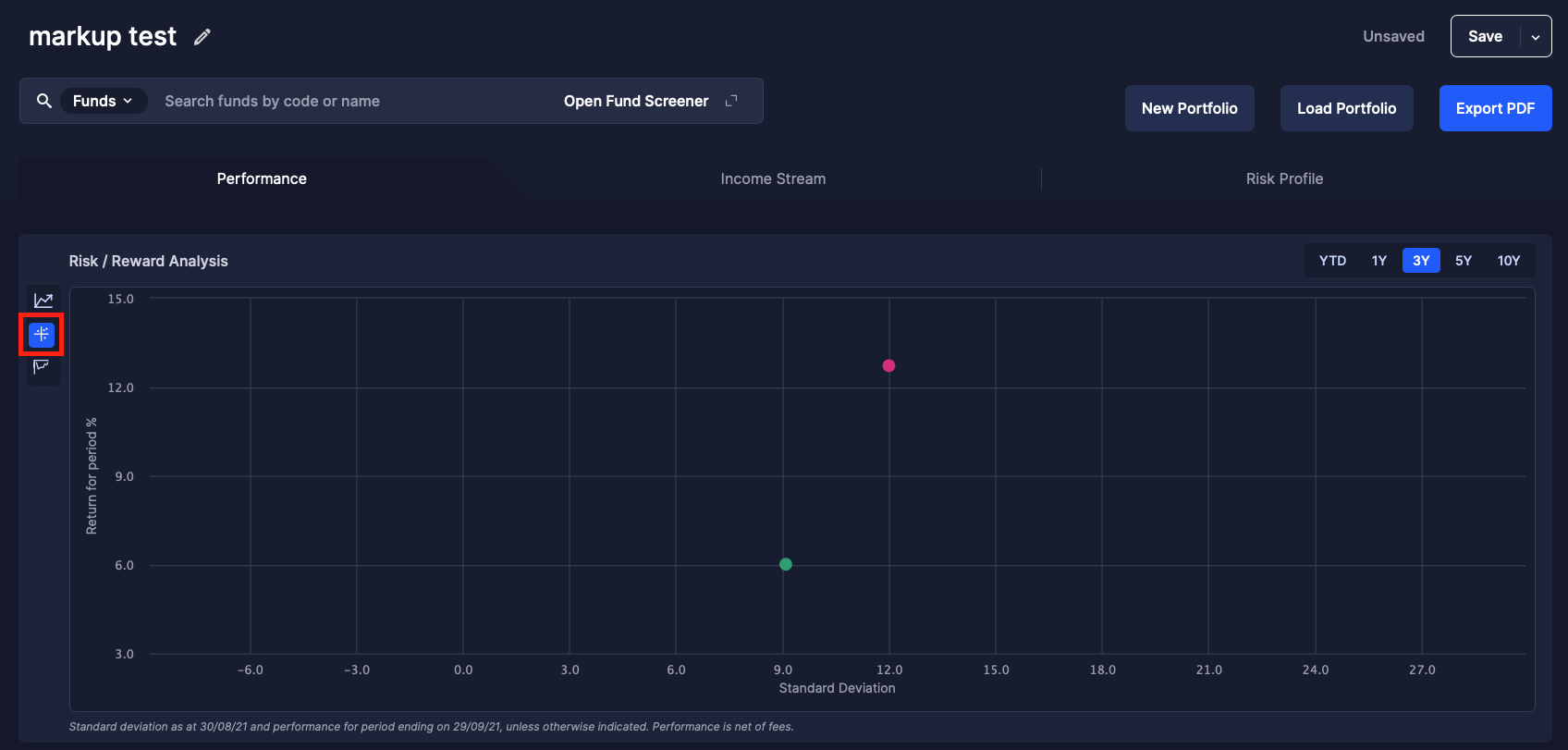Click the markup test portfolio title

click(x=103, y=36)
